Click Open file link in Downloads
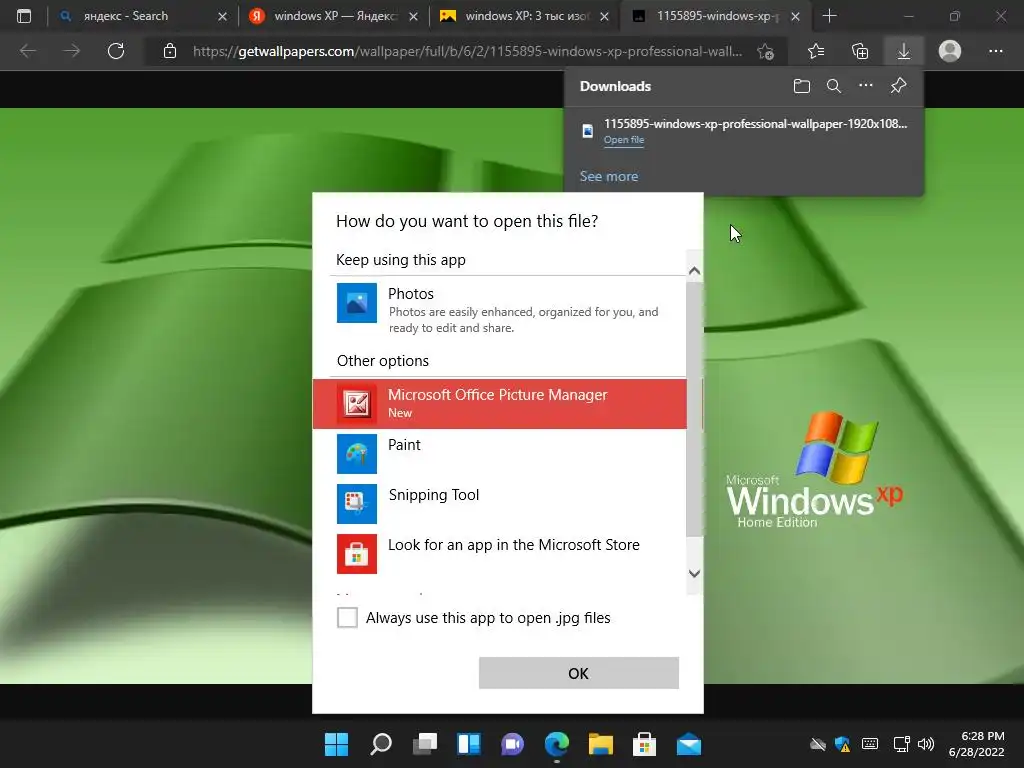The width and height of the screenshot is (1024, 768). click(x=624, y=140)
